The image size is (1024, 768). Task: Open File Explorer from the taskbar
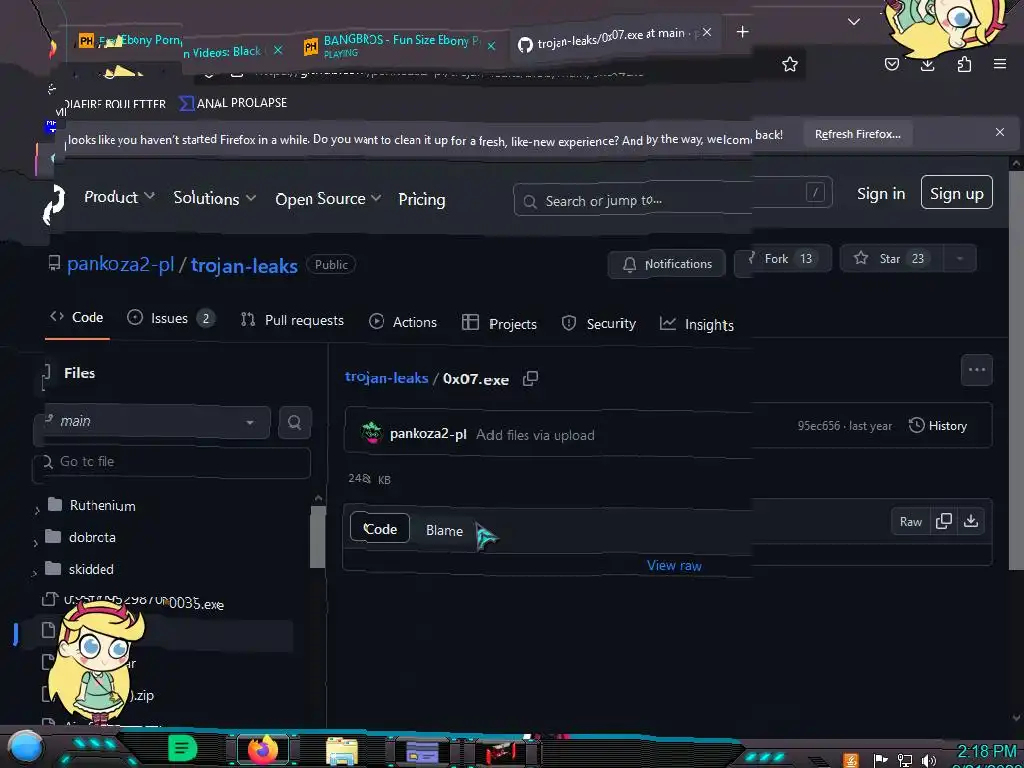342,750
